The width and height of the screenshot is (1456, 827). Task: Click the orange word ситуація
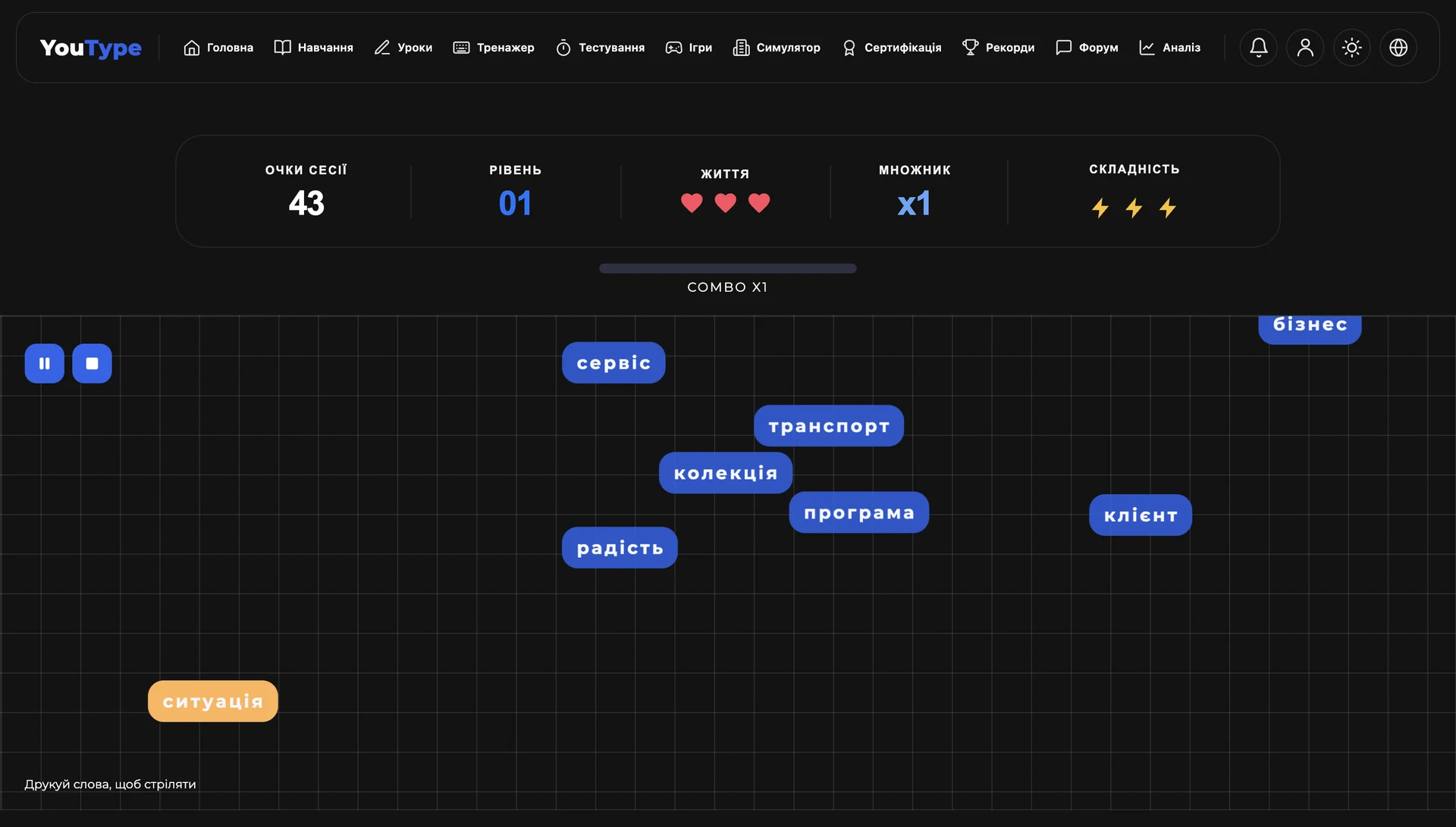click(x=213, y=701)
